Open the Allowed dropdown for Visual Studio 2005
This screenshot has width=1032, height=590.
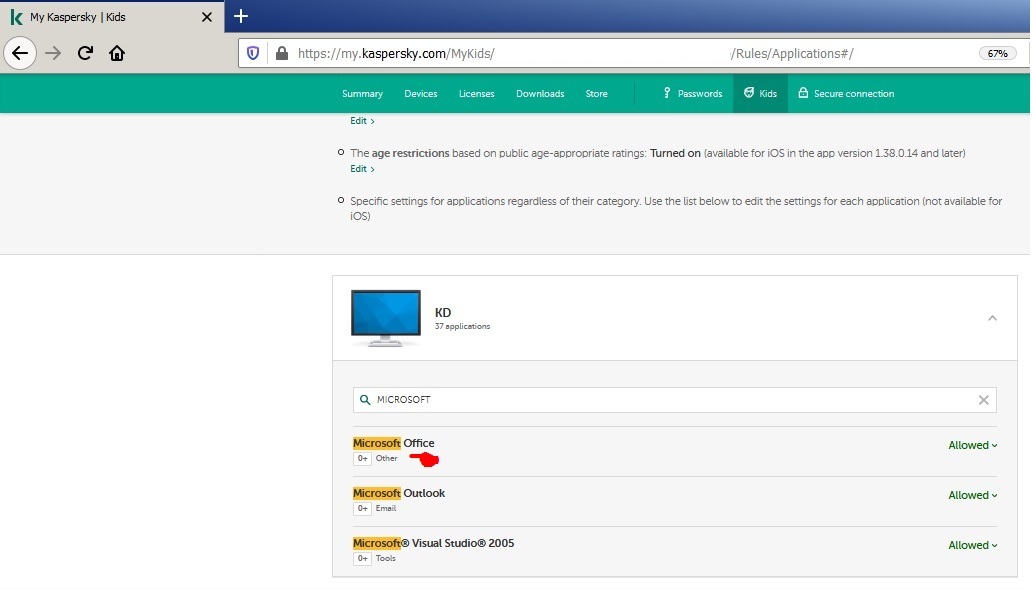(973, 545)
